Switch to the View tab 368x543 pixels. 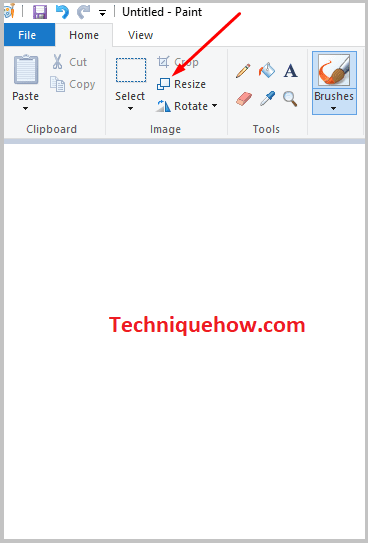coord(140,35)
